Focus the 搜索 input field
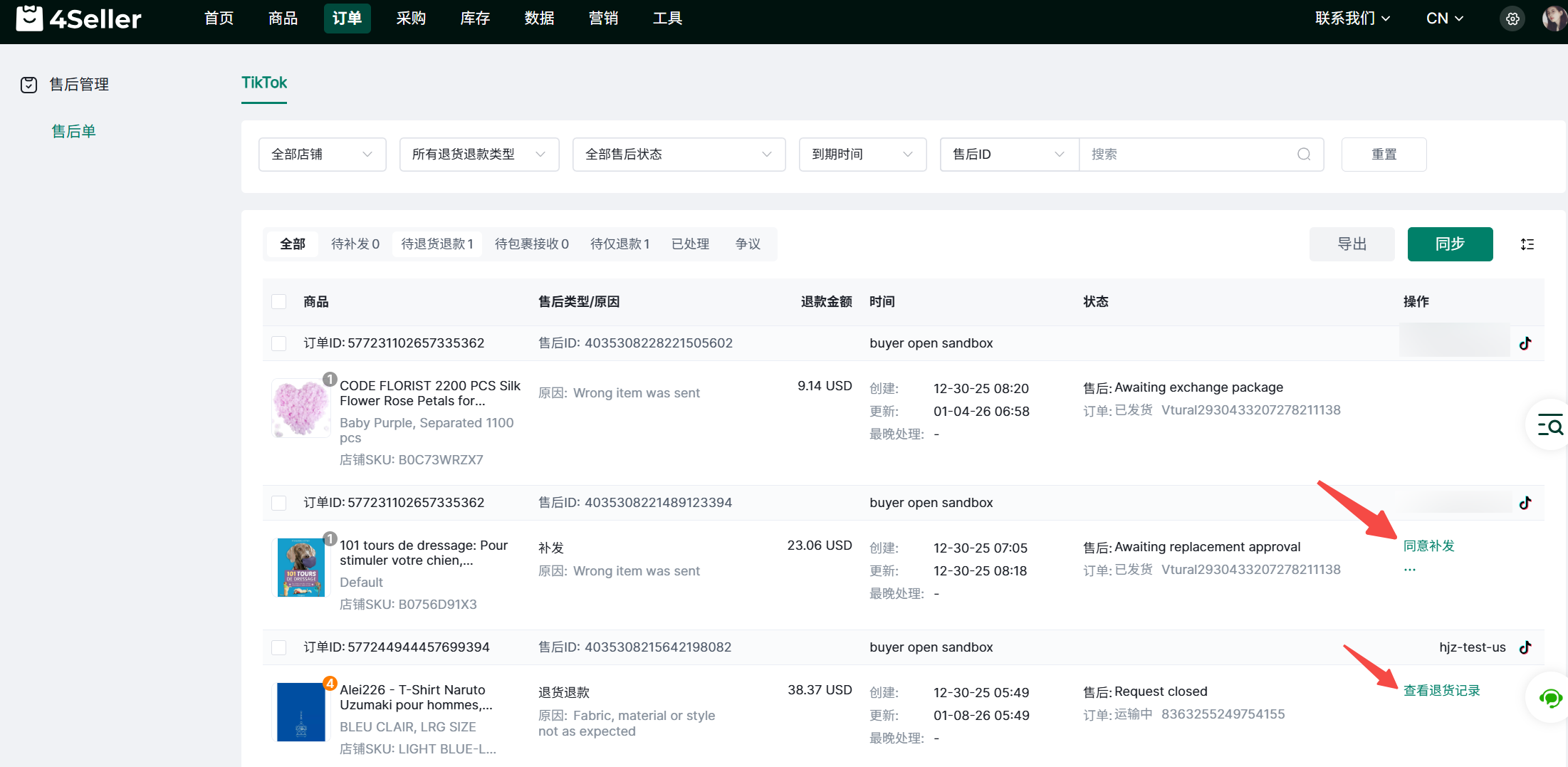 [1189, 155]
